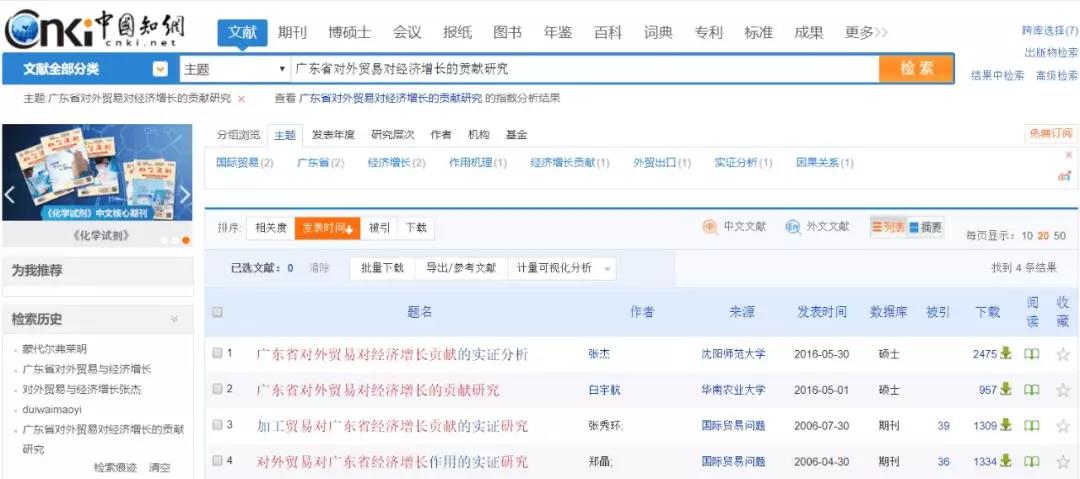Check the checkbox for result 1
This screenshot has height=479, width=1080.
coord(217,353)
